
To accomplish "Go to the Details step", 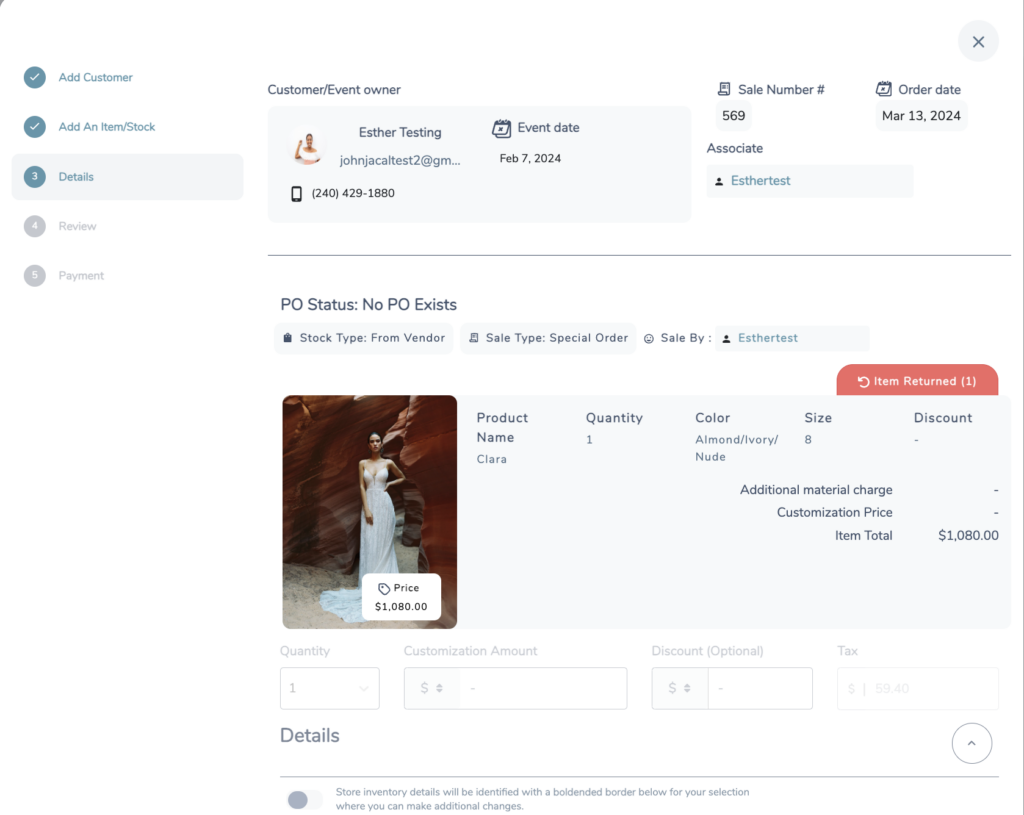I will tap(127, 177).
